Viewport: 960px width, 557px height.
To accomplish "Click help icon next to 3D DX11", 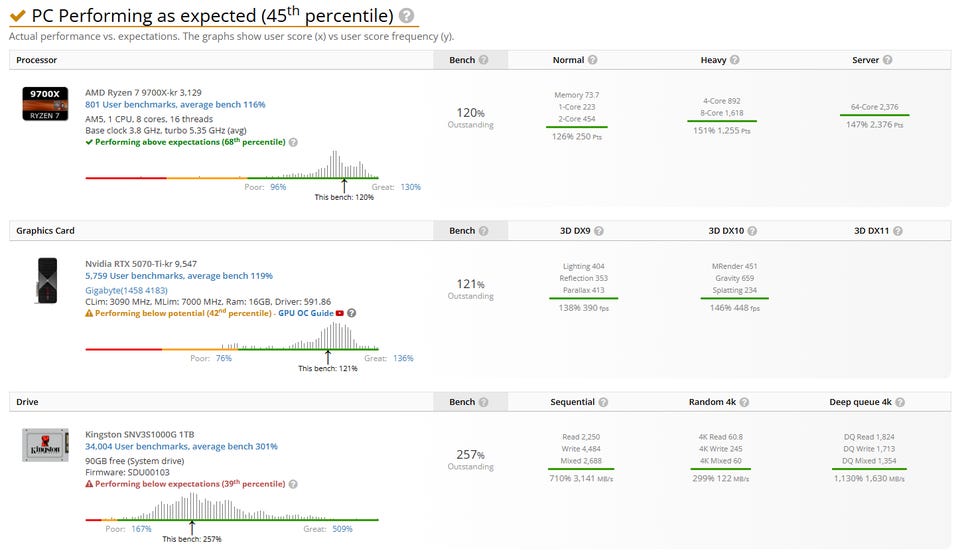I will pos(898,231).
